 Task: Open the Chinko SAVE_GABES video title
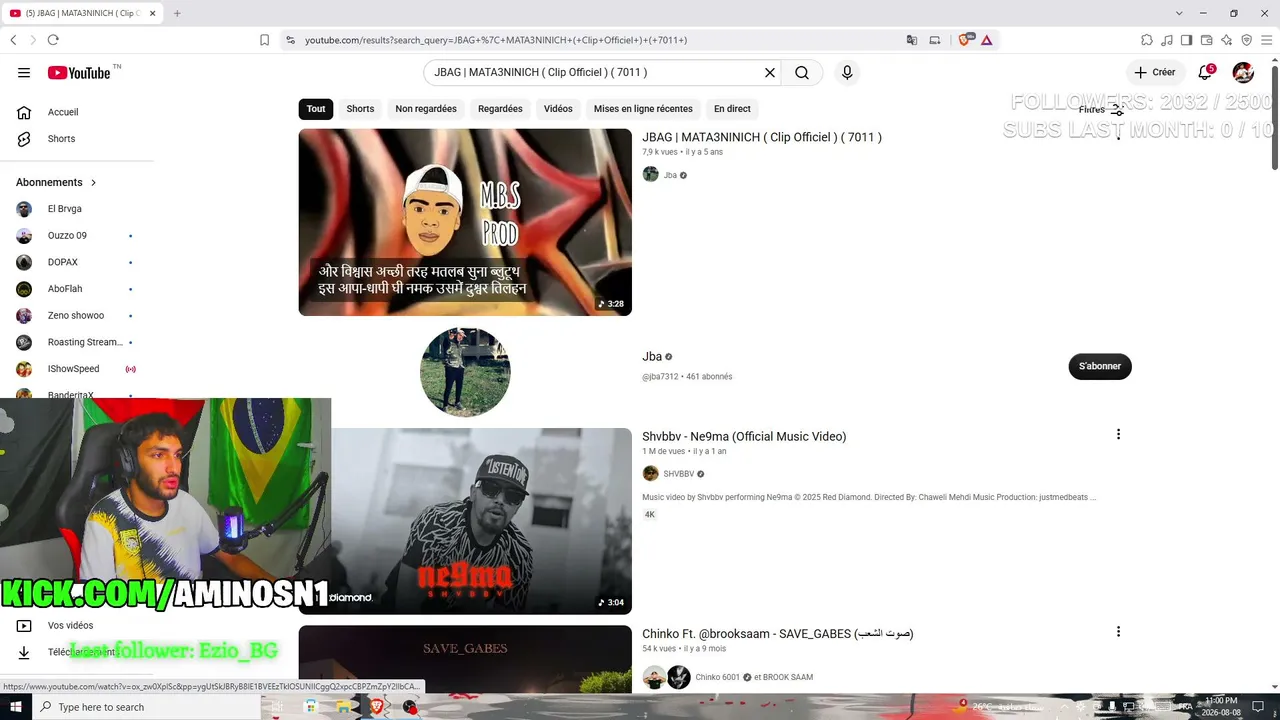point(778,634)
